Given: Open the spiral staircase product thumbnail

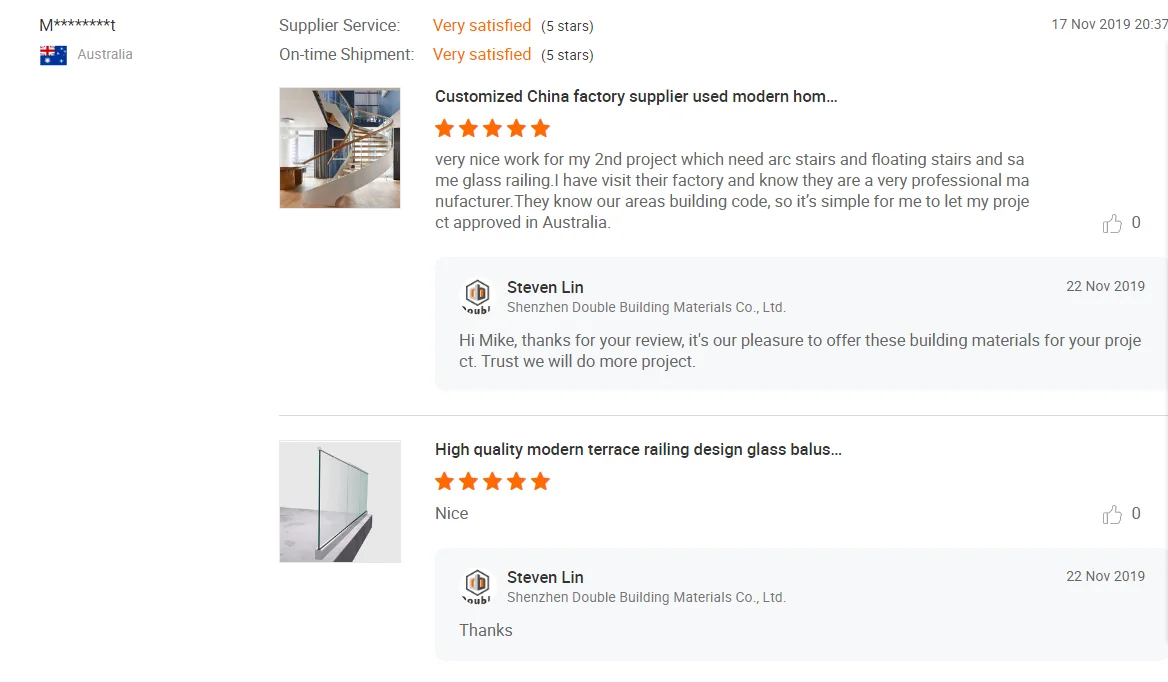Looking at the screenshot, I should pos(340,148).
